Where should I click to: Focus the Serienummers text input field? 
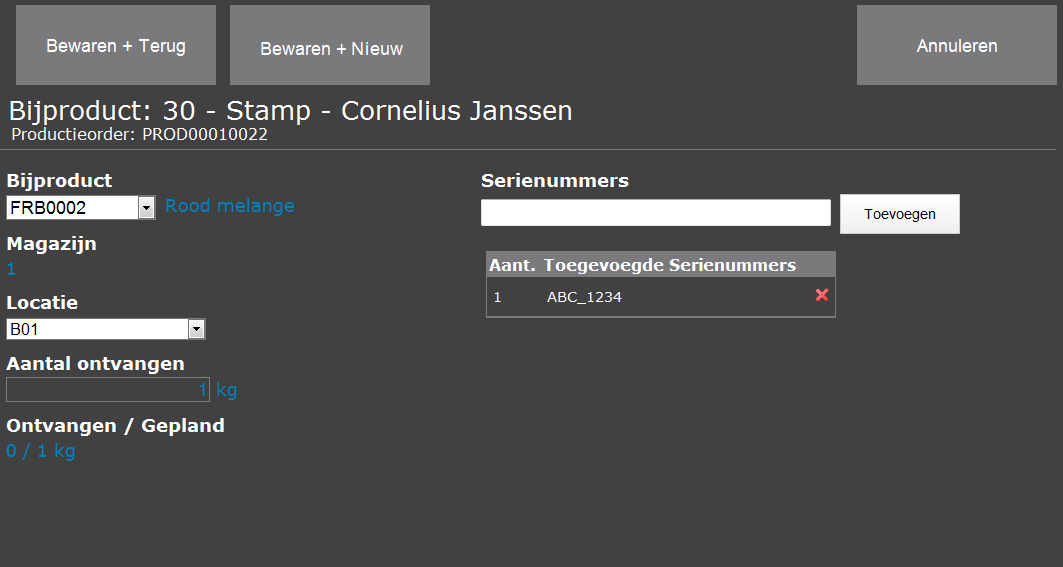click(656, 213)
